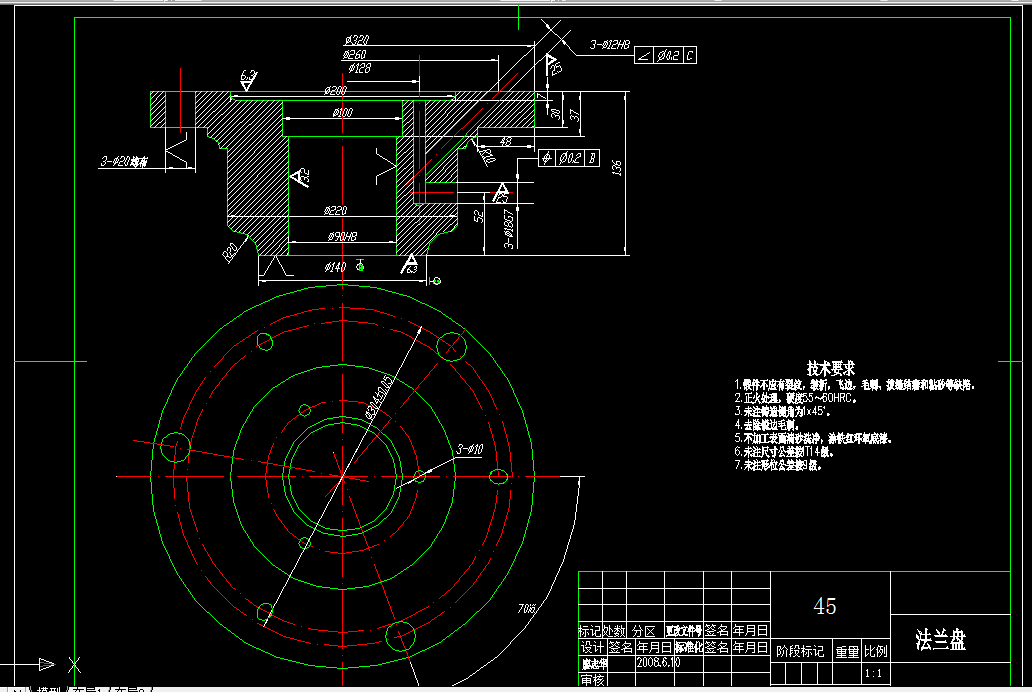Viewport: 1032px width, 692px height.
Task: Click the 审核 title block cell
Action: (592, 679)
